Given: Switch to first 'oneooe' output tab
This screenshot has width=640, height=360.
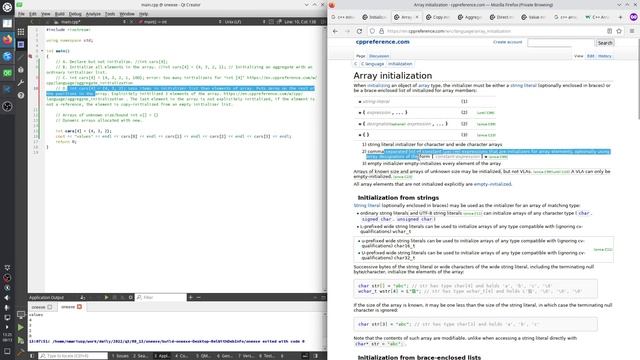Looking at the screenshot, I should pos(42,307).
